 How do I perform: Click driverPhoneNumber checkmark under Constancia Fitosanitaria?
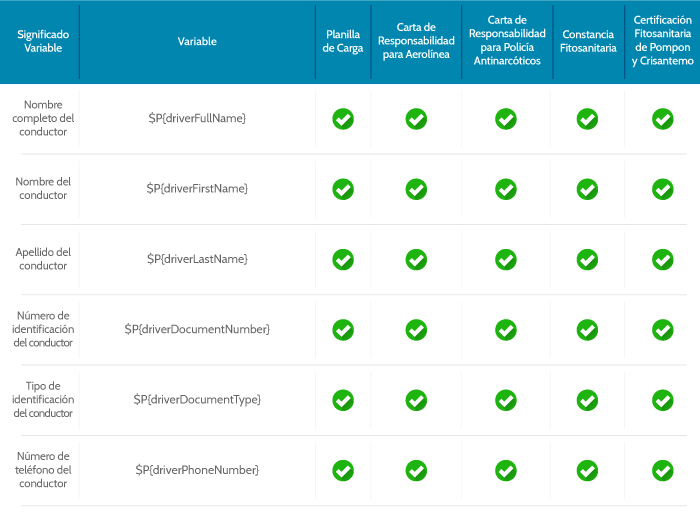[587, 470]
